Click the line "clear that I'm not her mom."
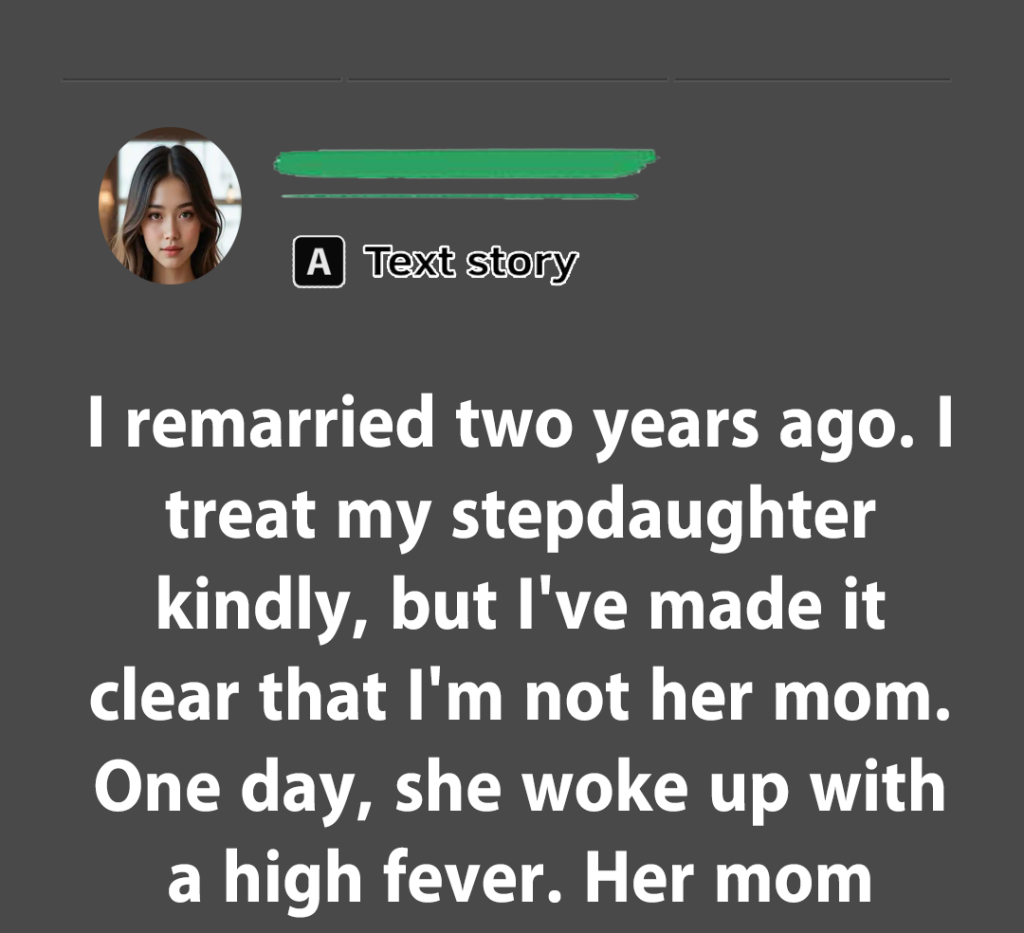 point(520,697)
